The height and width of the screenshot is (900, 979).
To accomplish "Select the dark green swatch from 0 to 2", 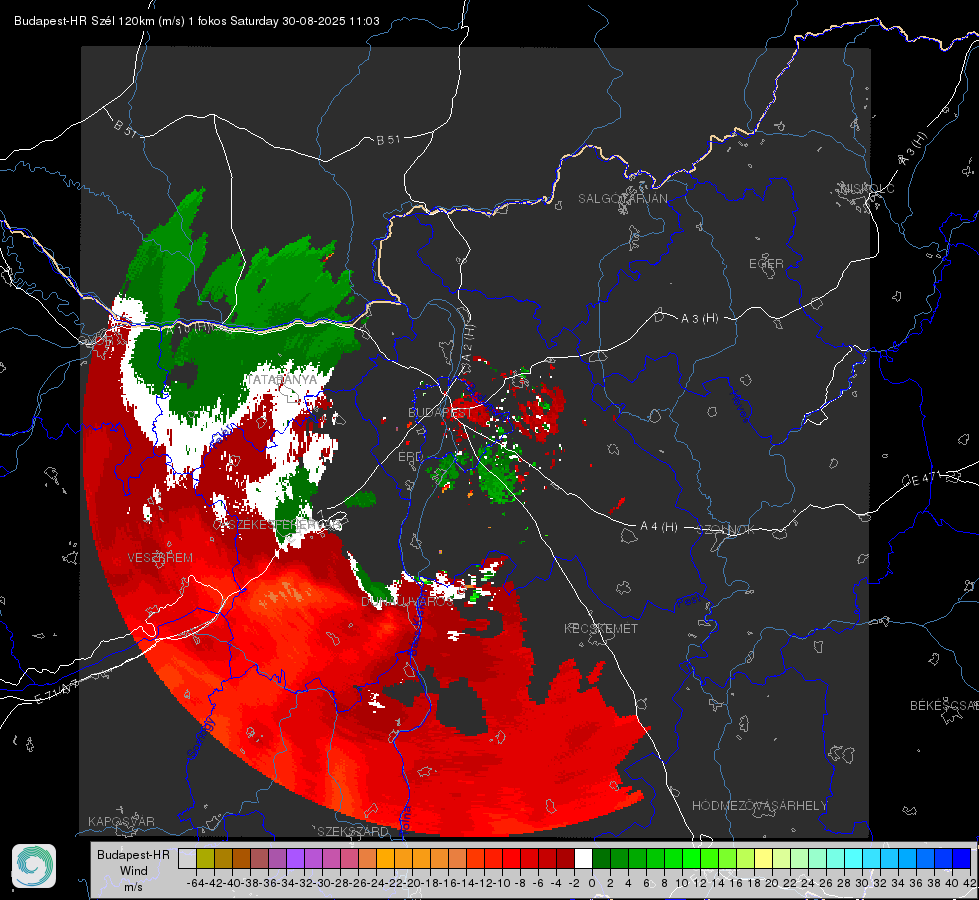I will (x=601, y=858).
